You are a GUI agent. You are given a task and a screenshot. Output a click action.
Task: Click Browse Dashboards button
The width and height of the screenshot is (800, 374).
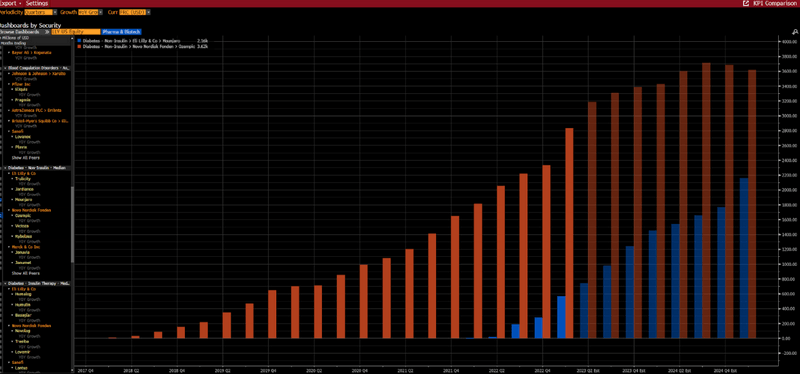(19, 32)
